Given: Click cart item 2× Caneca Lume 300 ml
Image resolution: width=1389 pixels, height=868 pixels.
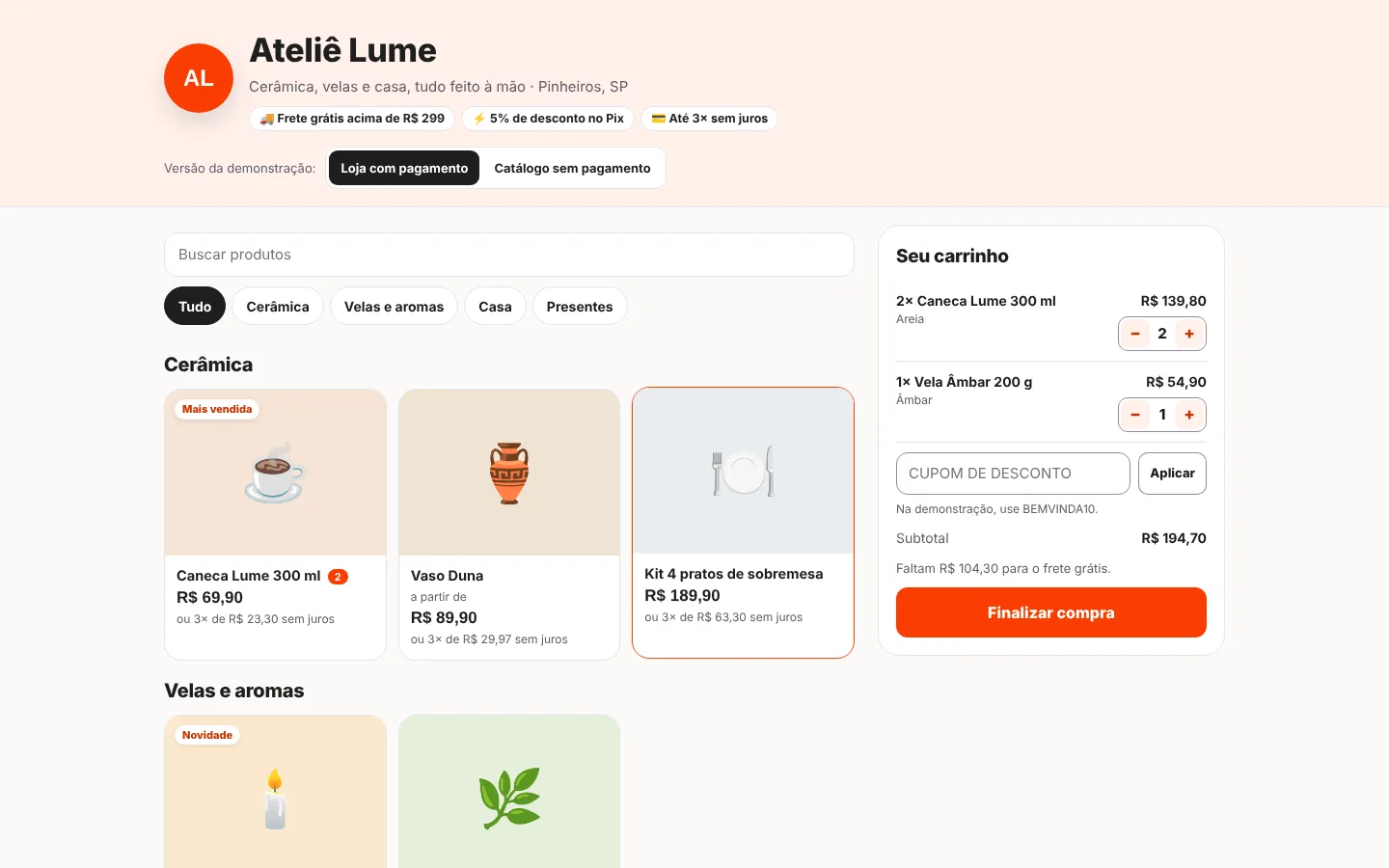Looking at the screenshot, I should [x=975, y=301].
